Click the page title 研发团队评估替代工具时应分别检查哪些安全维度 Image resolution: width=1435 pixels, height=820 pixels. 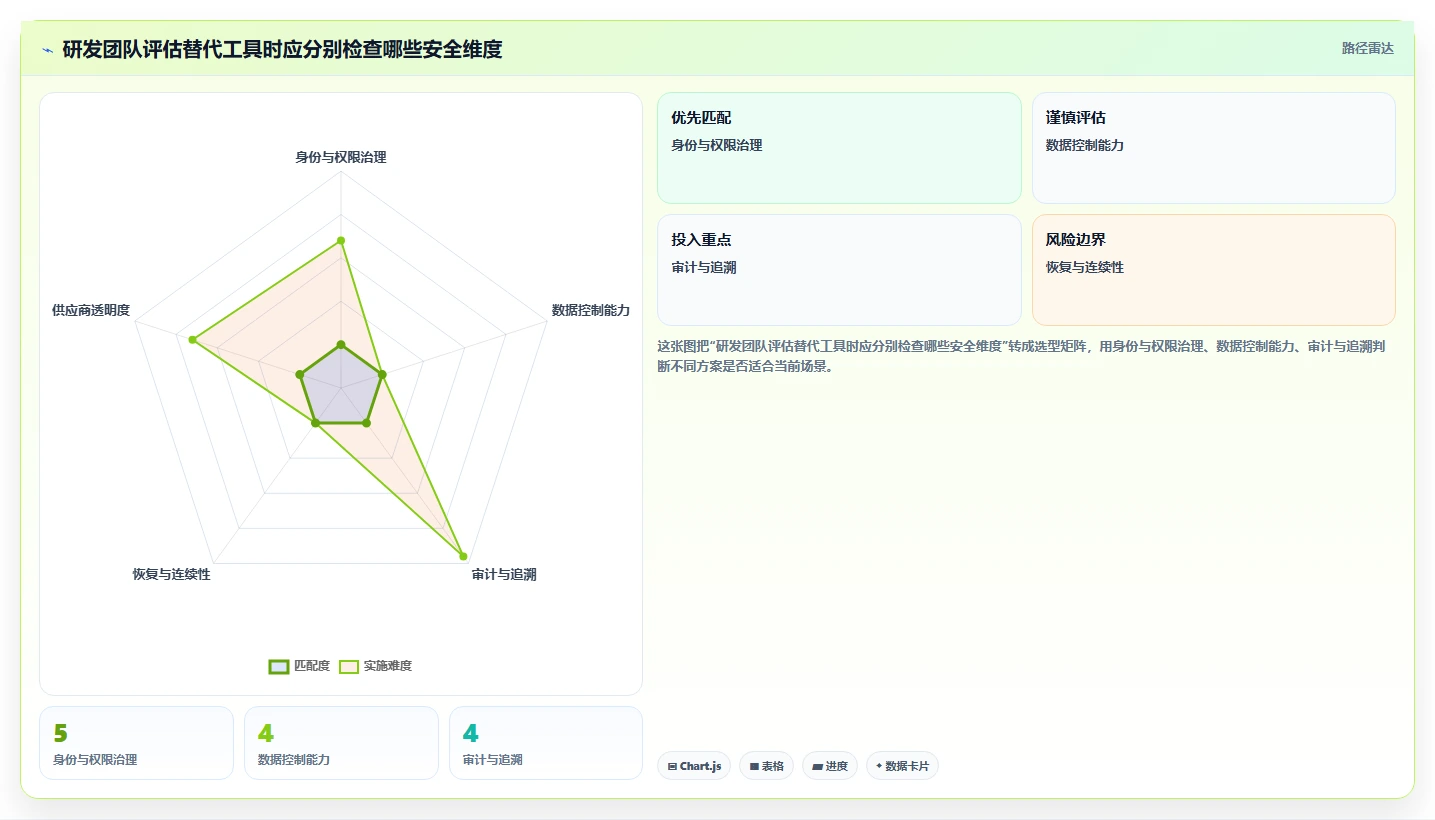tap(282, 49)
